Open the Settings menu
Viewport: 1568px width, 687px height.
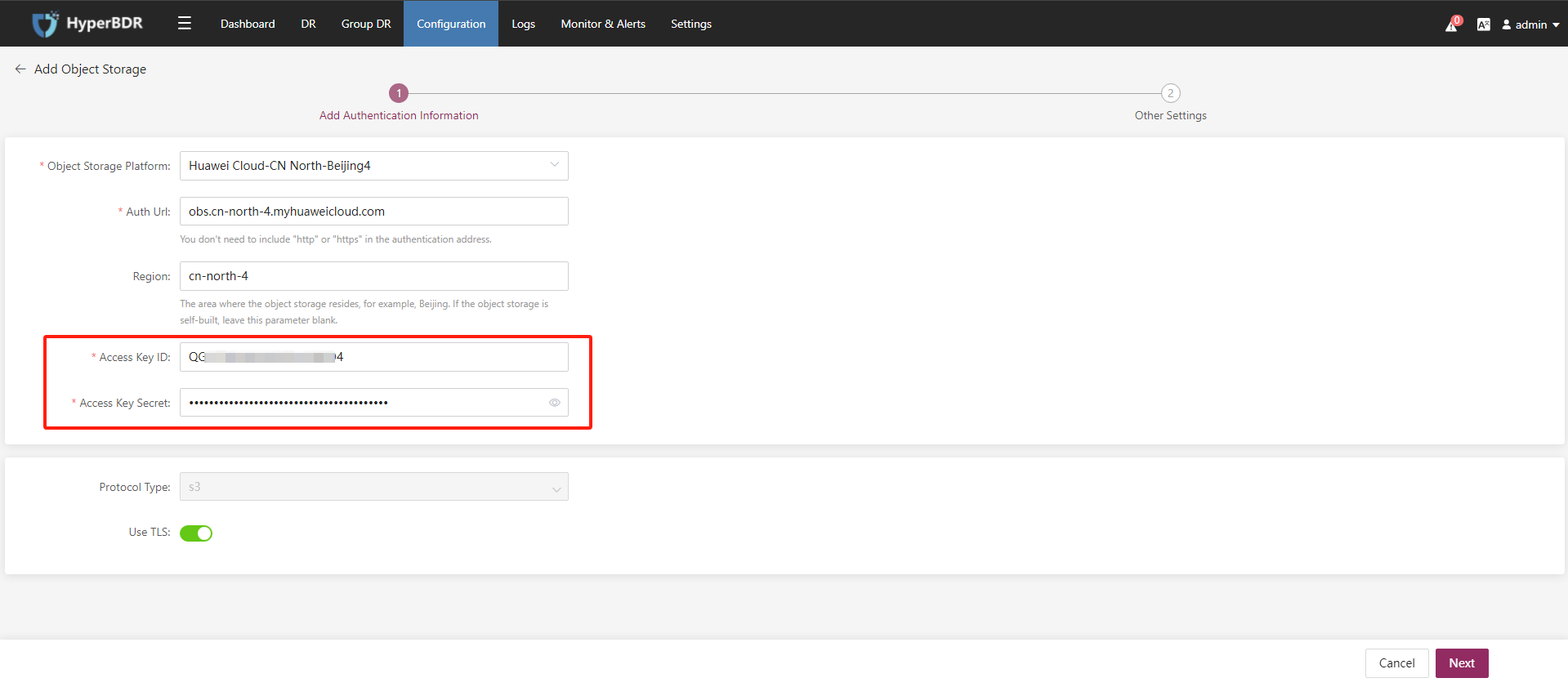(691, 24)
